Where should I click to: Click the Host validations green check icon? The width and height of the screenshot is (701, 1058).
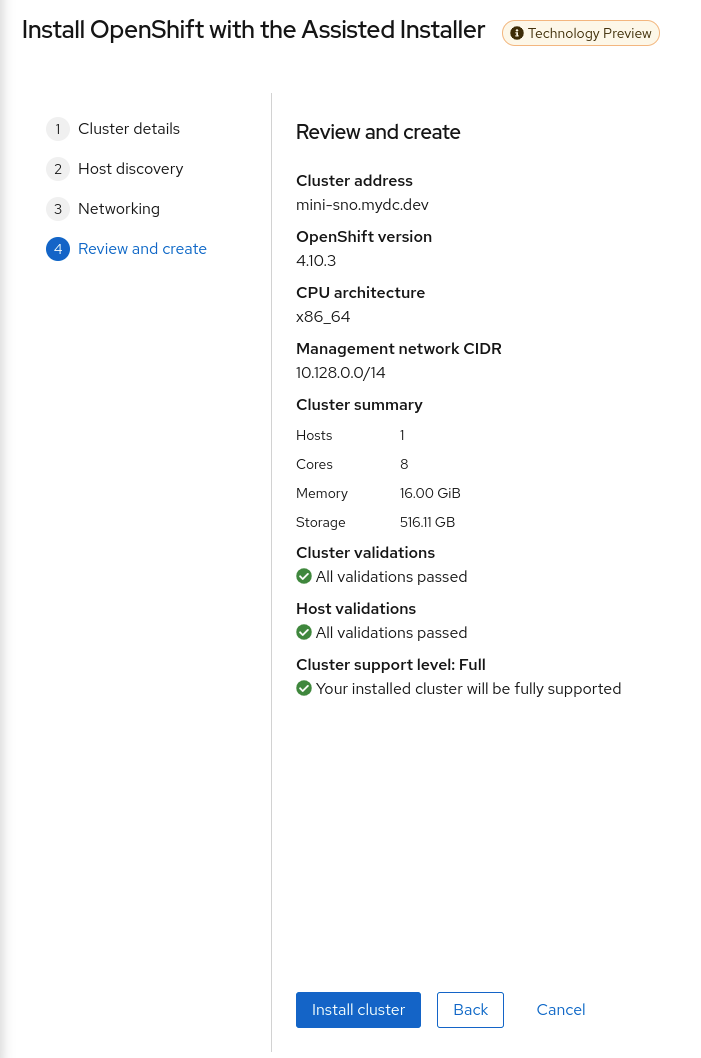pos(304,632)
